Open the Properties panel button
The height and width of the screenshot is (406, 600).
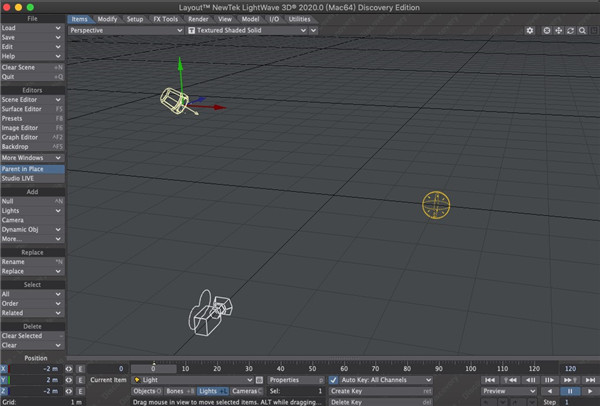(296, 380)
